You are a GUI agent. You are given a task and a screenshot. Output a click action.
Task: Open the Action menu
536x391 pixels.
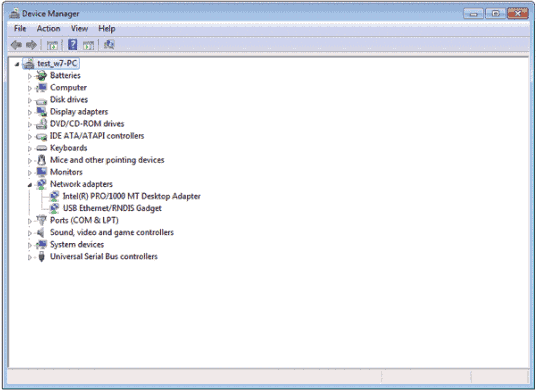click(x=49, y=28)
